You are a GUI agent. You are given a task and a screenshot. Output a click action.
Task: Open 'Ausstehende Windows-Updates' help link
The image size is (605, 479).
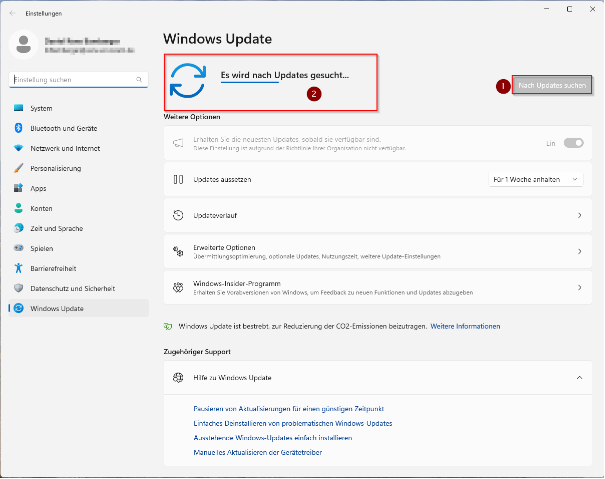tap(273, 438)
